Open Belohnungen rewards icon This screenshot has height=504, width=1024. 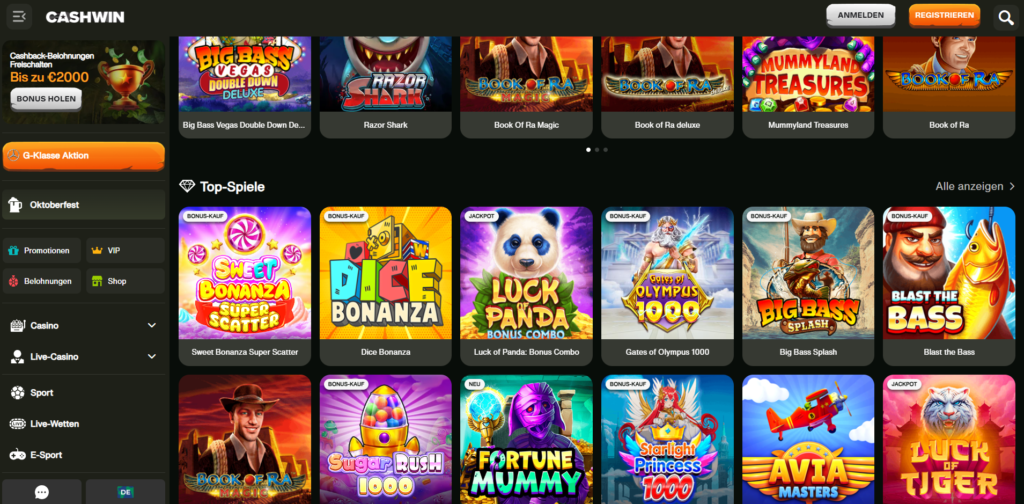tap(13, 281)
